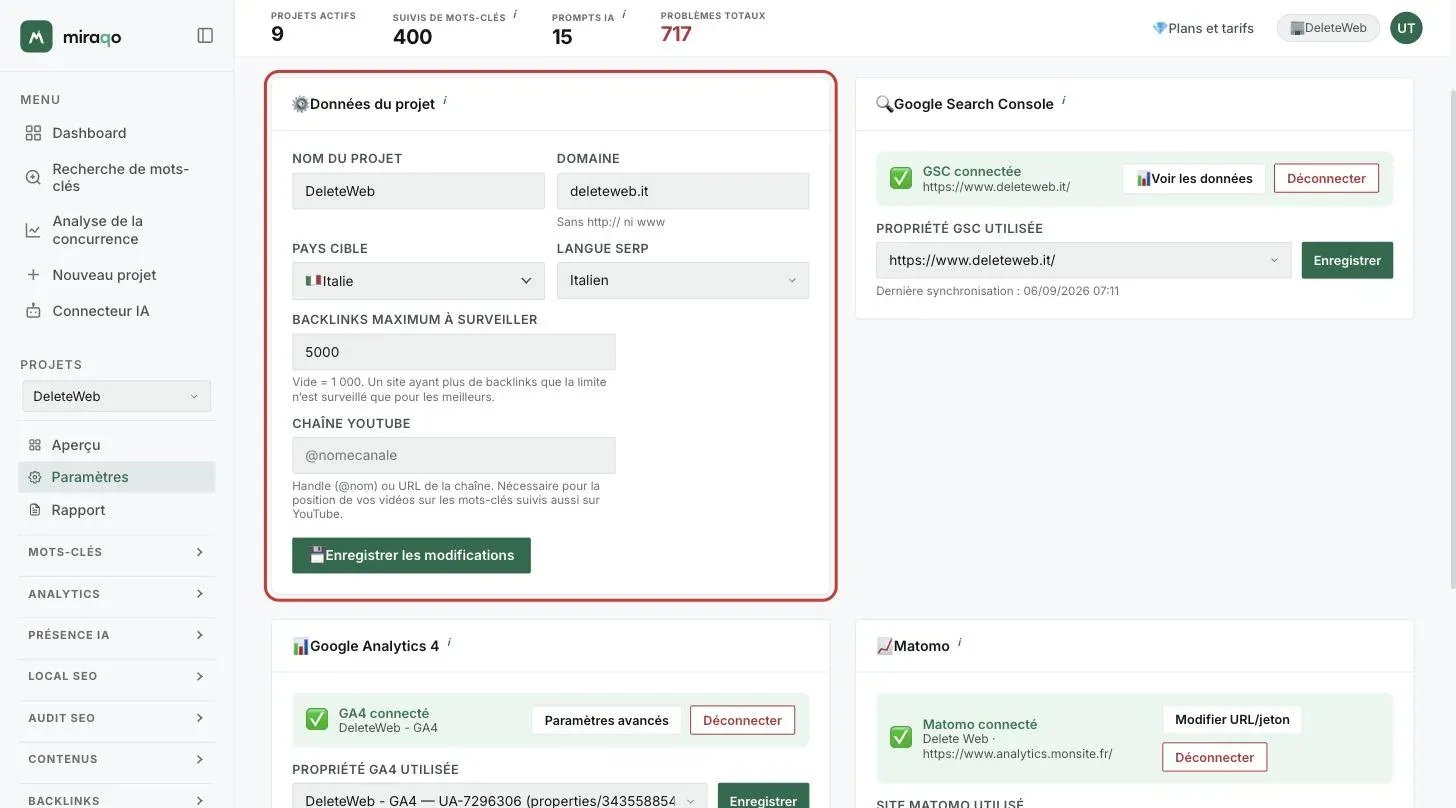The image size is (1456, 808).
Task: Click the info icon beside Google Search Console
Action: (1064, 100)
